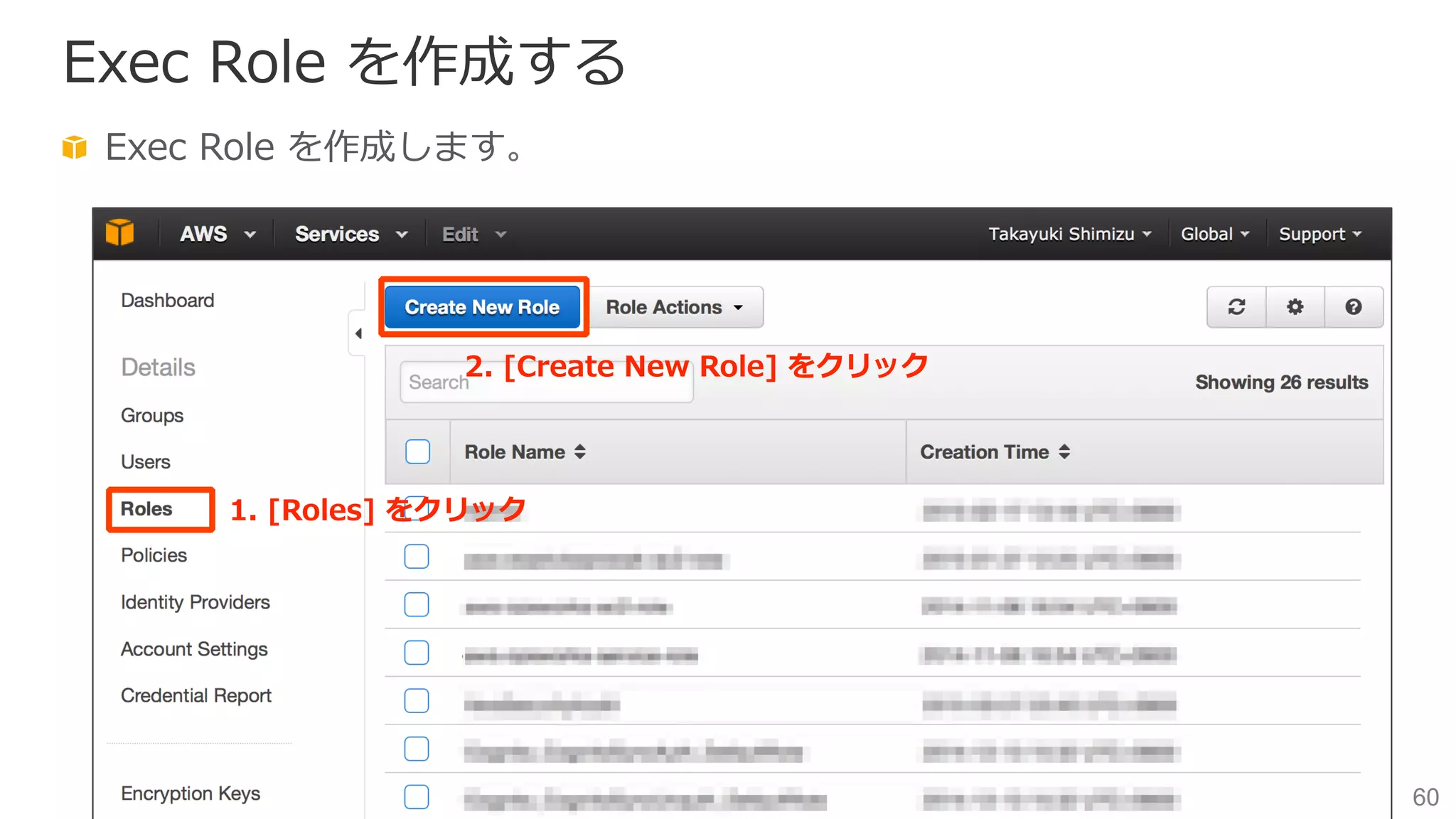This screenshot has width=1456, height=819.
Task: Open the Role Actions dropdown
Action: [x=676, y=307]
